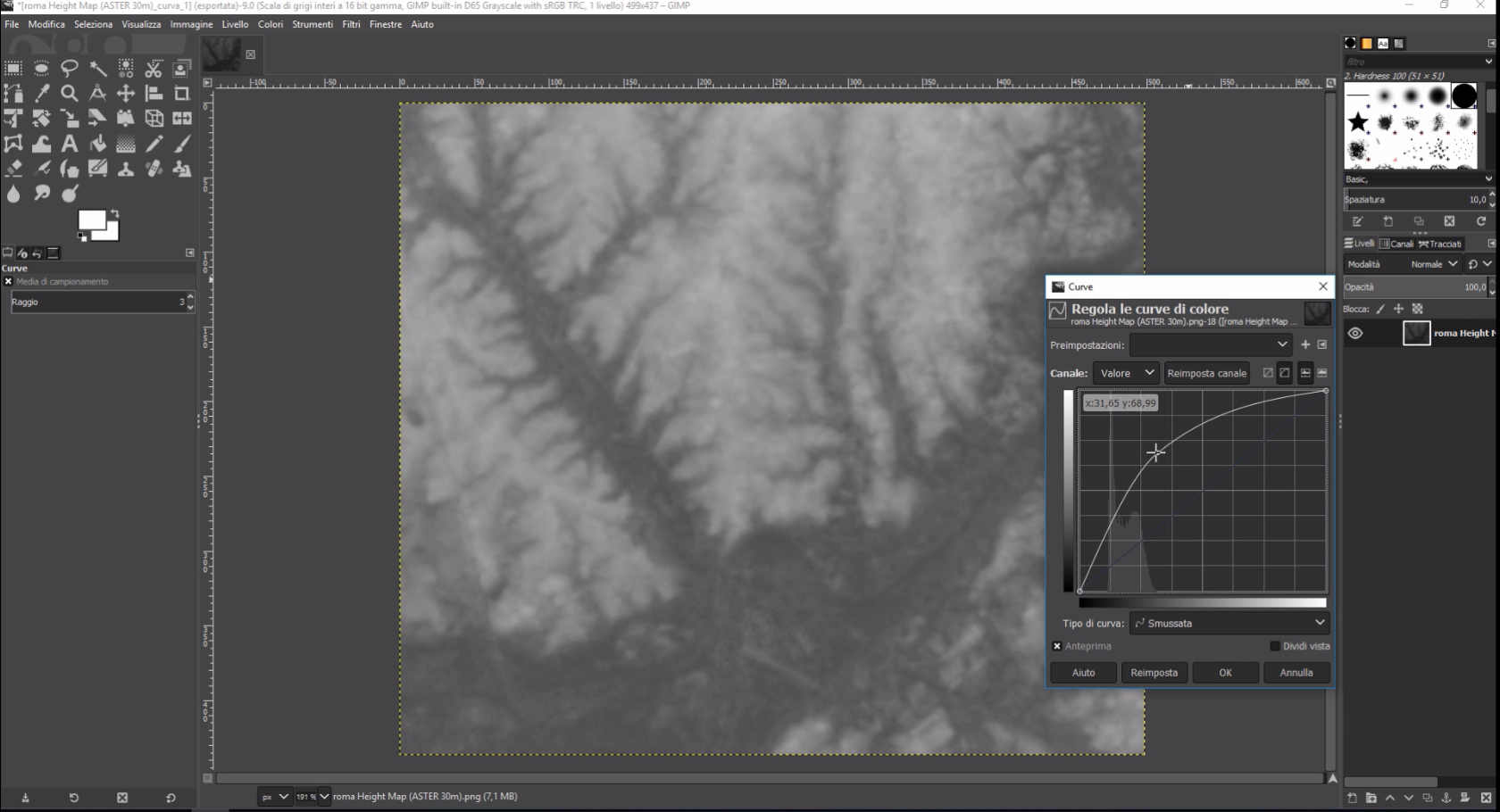
Task: Select the Crop tool
Action: 182,93
